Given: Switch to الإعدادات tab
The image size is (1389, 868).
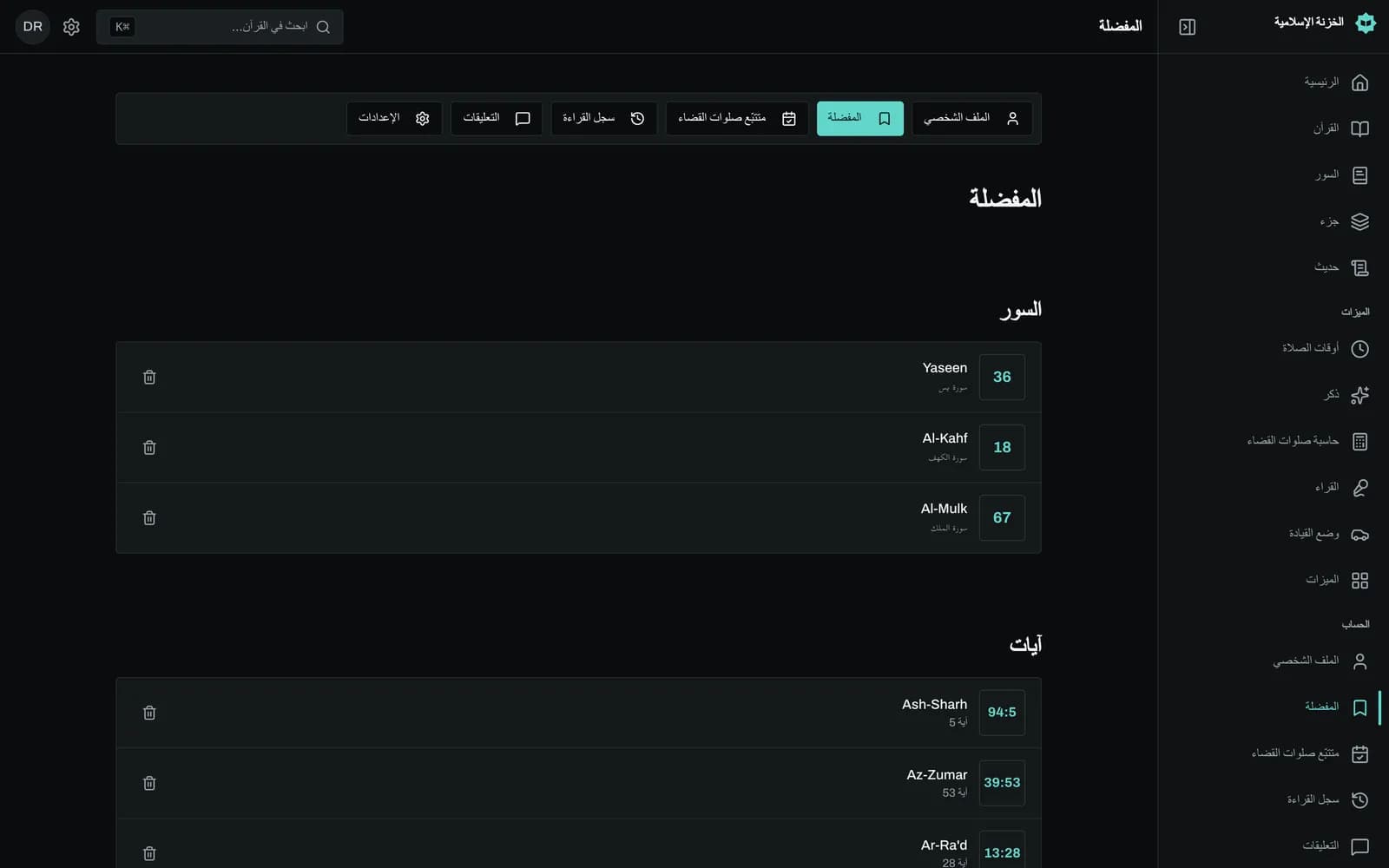Looking at the screenshot, I should pos(394,118).
